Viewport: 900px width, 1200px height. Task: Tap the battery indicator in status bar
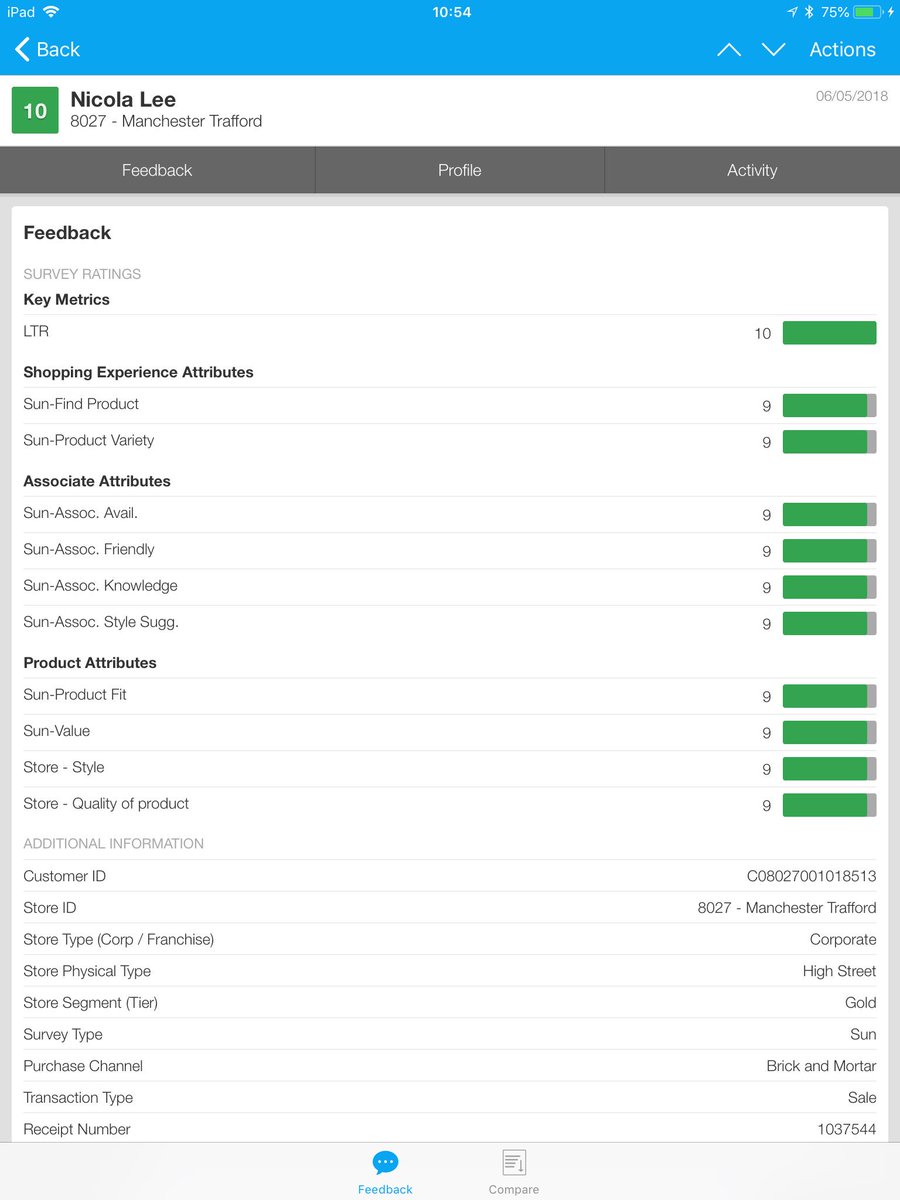coord(866,12)
